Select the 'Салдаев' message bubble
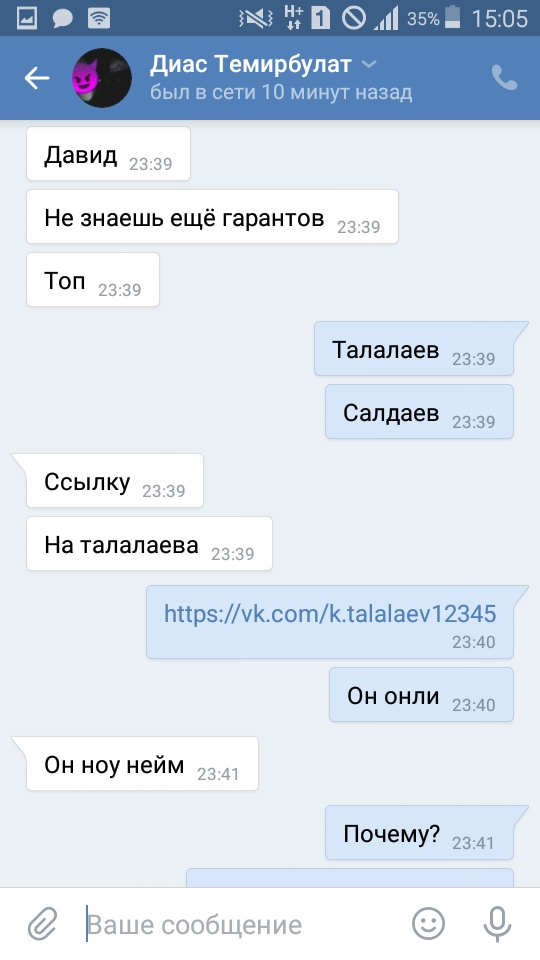 tap(419, 412)
